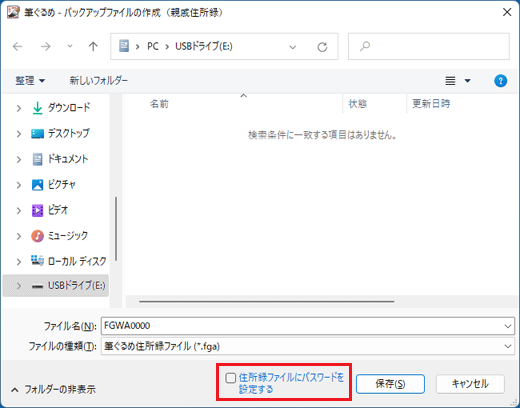The height and width of the screenshot is (408, 520).
Task: Select デスクトップ in the navigation pane
Action: [x=69, y=133]
